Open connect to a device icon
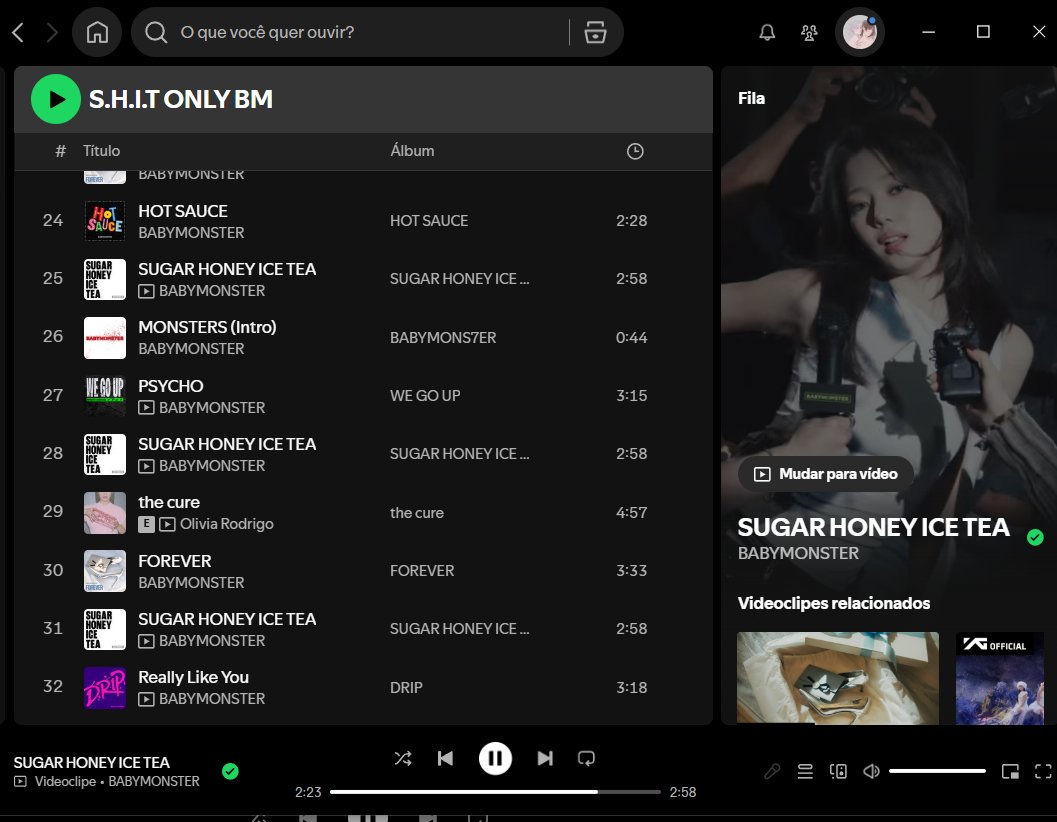 (838, 771)
